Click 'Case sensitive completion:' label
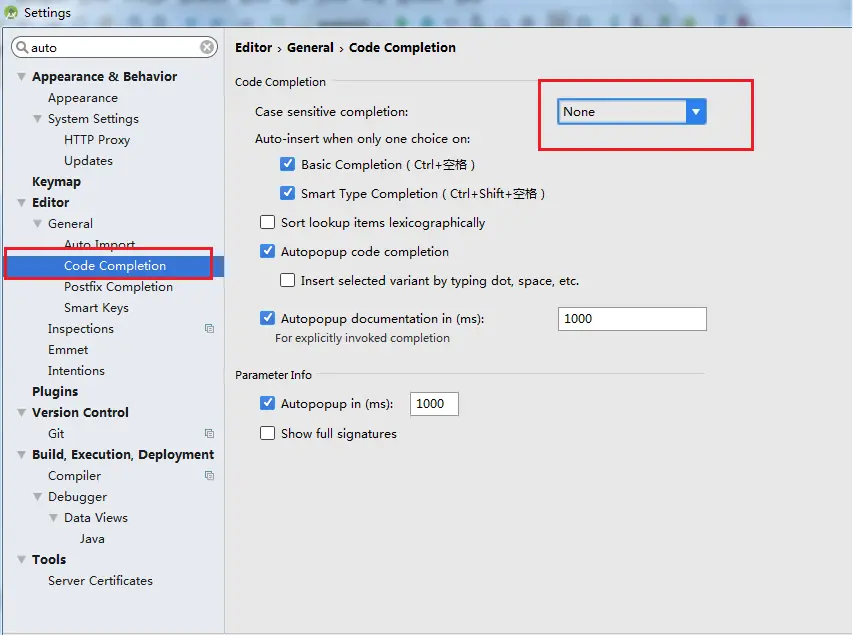 pos(331,112)
